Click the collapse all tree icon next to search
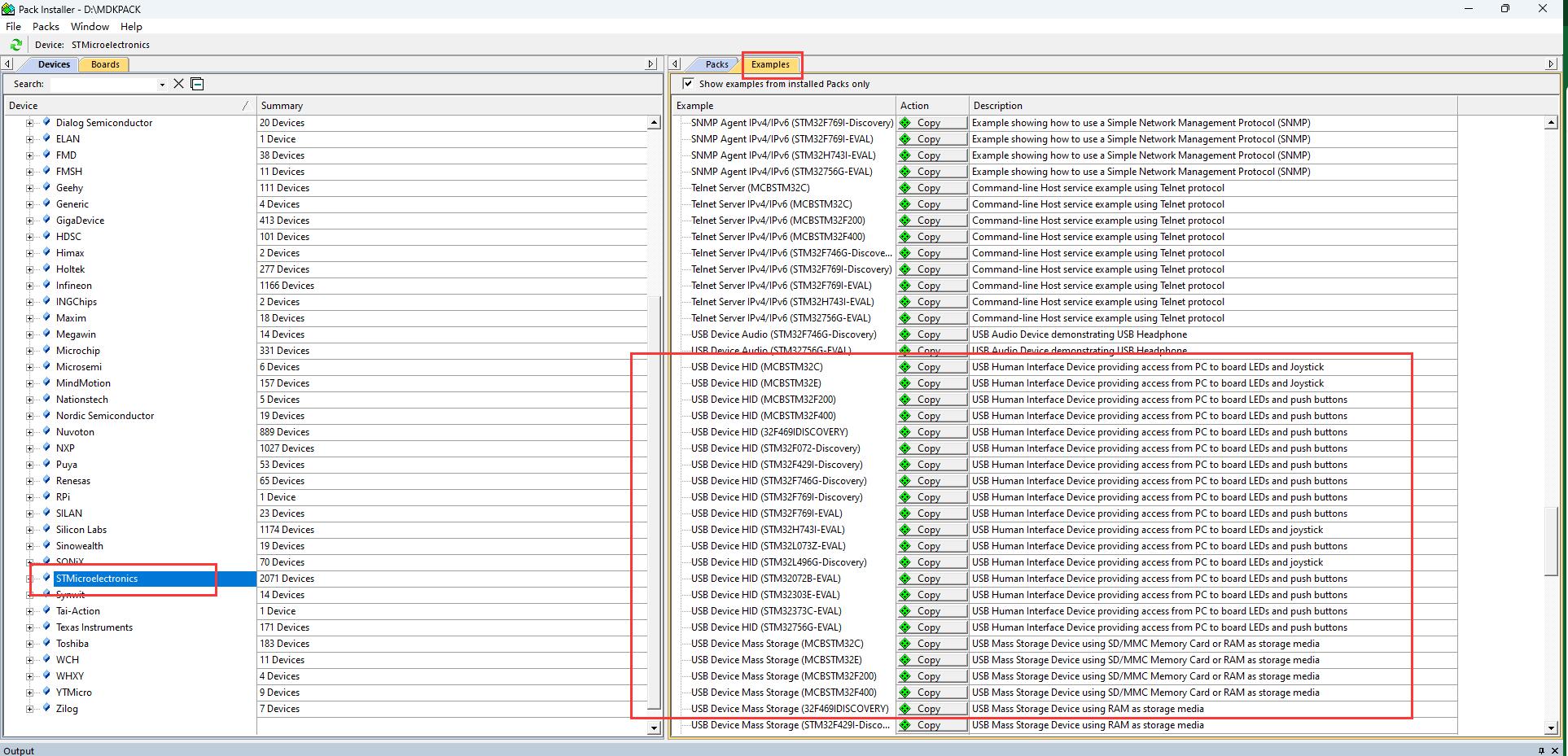 coord(197,84)
